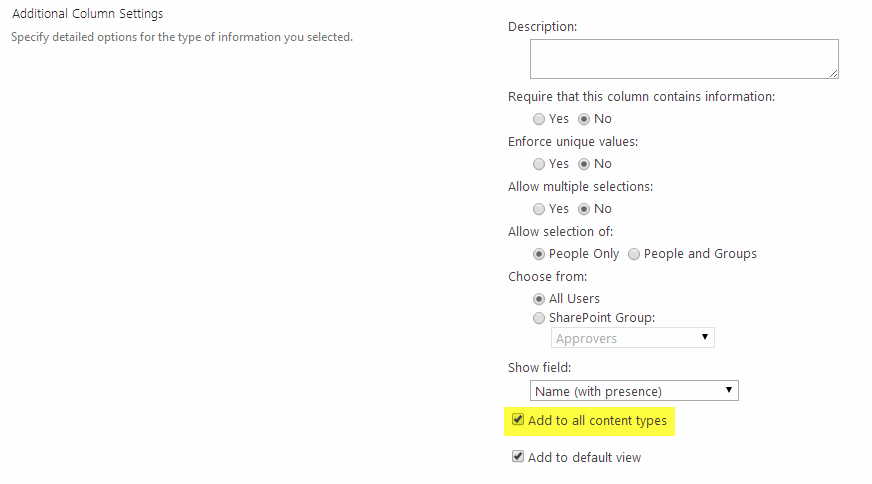Expand the Name (with presence) dropdown
The image size is (872, 484).
(634, 391)
